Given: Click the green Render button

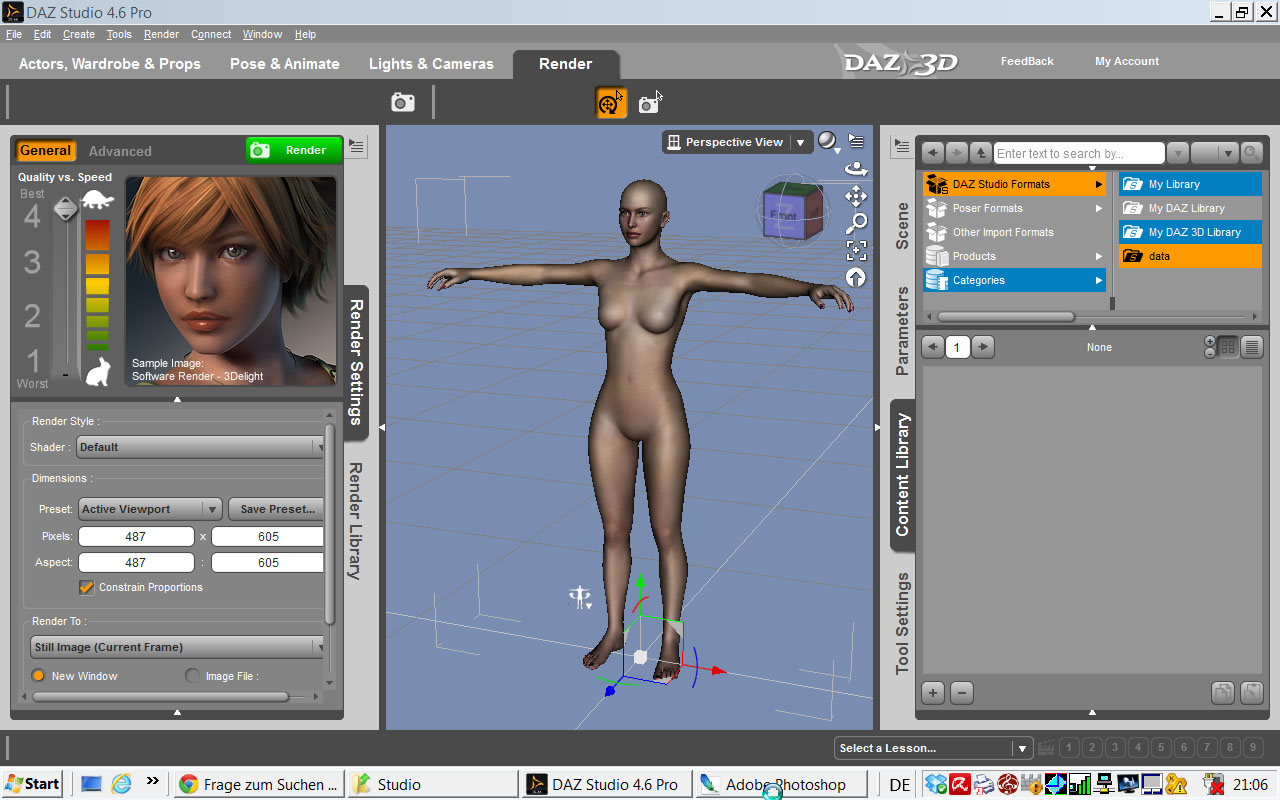Looking at the screenshot, I should click(294, 150).
